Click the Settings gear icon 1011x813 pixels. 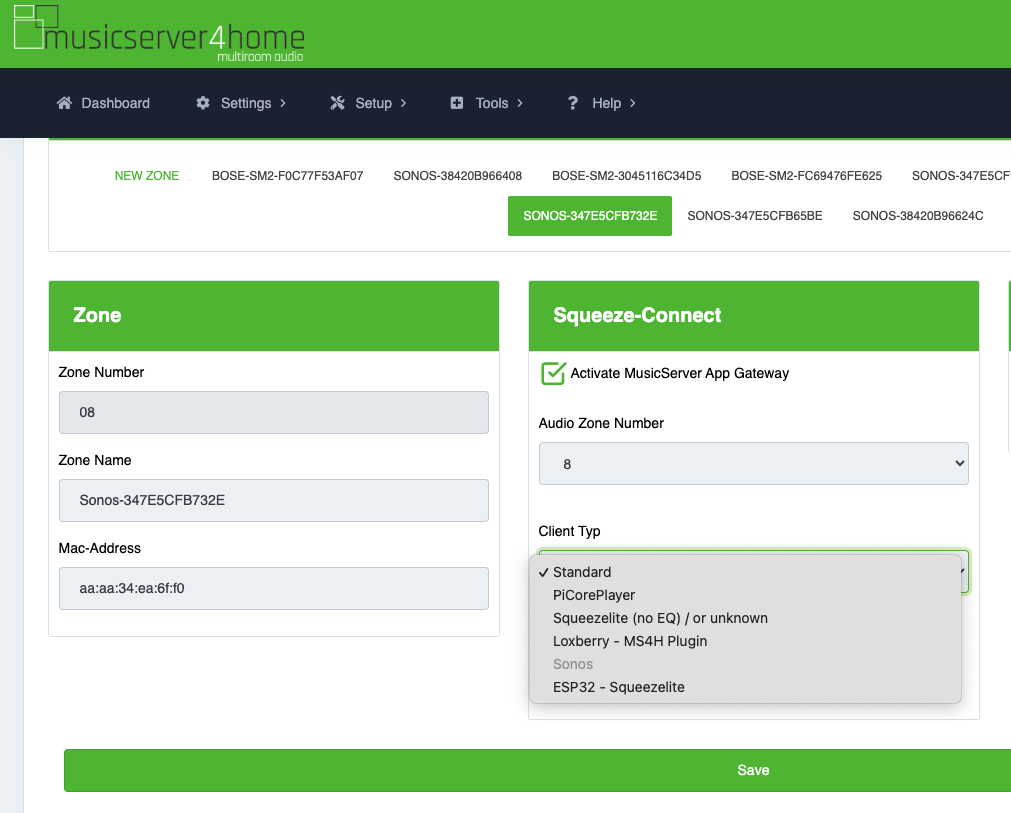click(203, 103)
